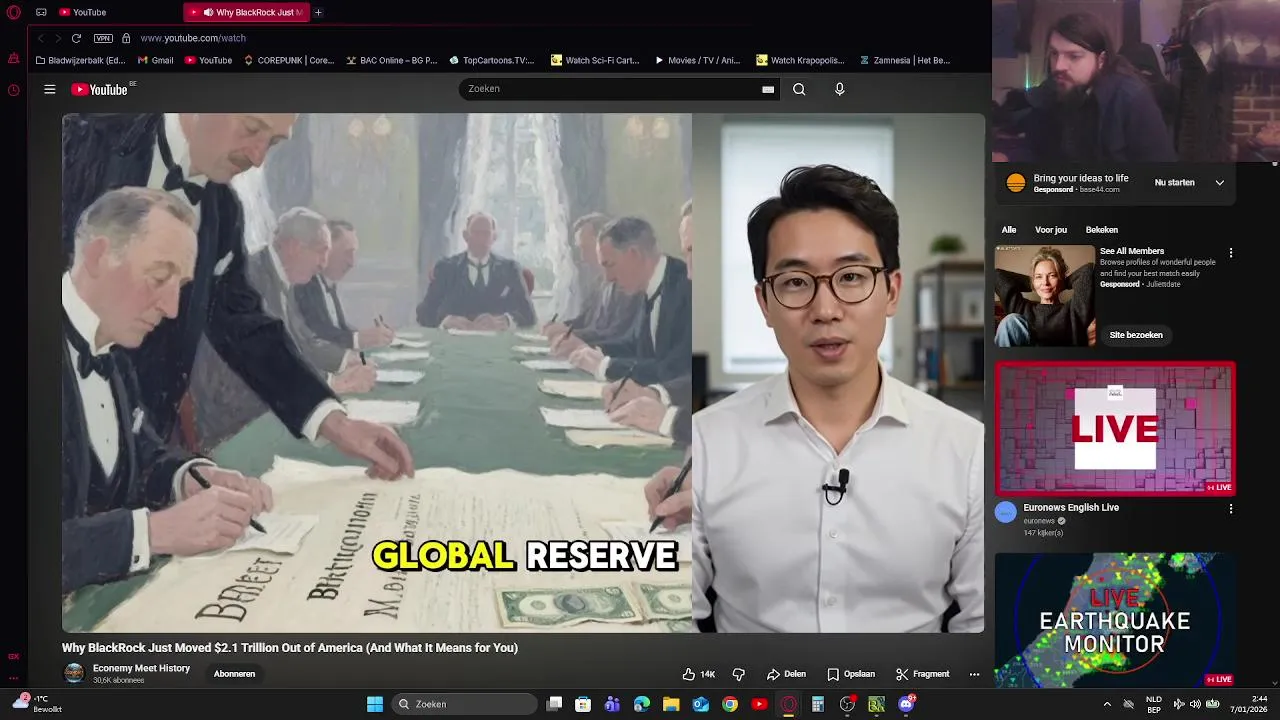This screenshot has height=720, width=1280.
Task: Start voice search with microphone icon
Action: click(839, 89)
